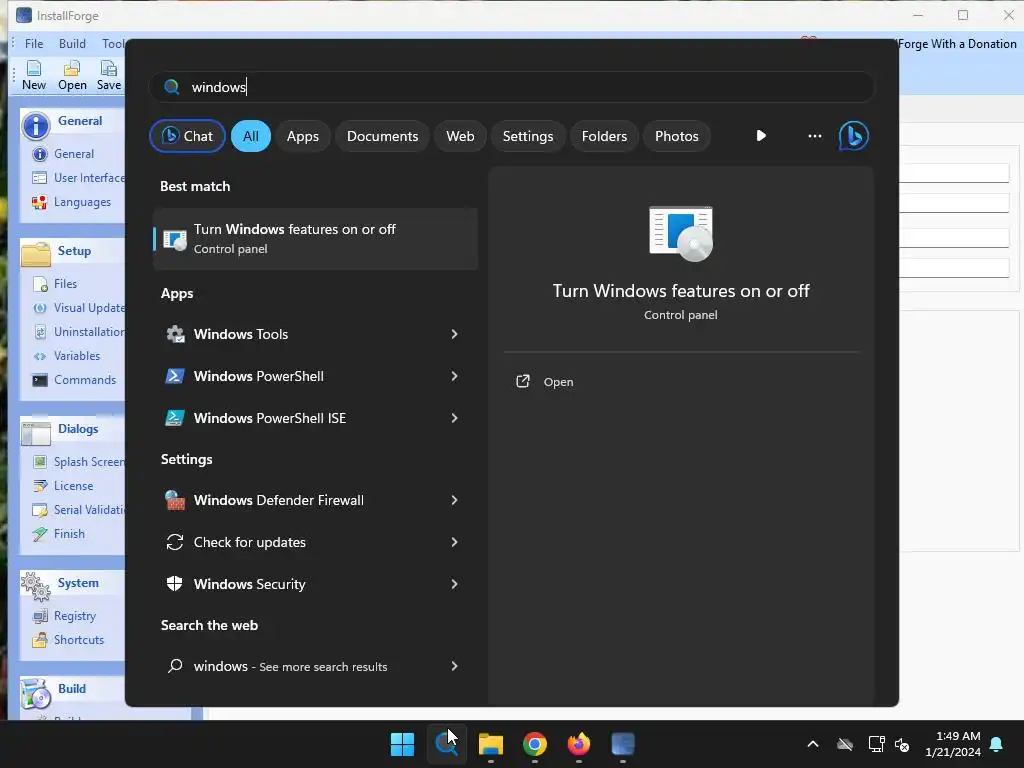
Task: Click the New icon in InstallForge toolbar
Action: point(34,68)
